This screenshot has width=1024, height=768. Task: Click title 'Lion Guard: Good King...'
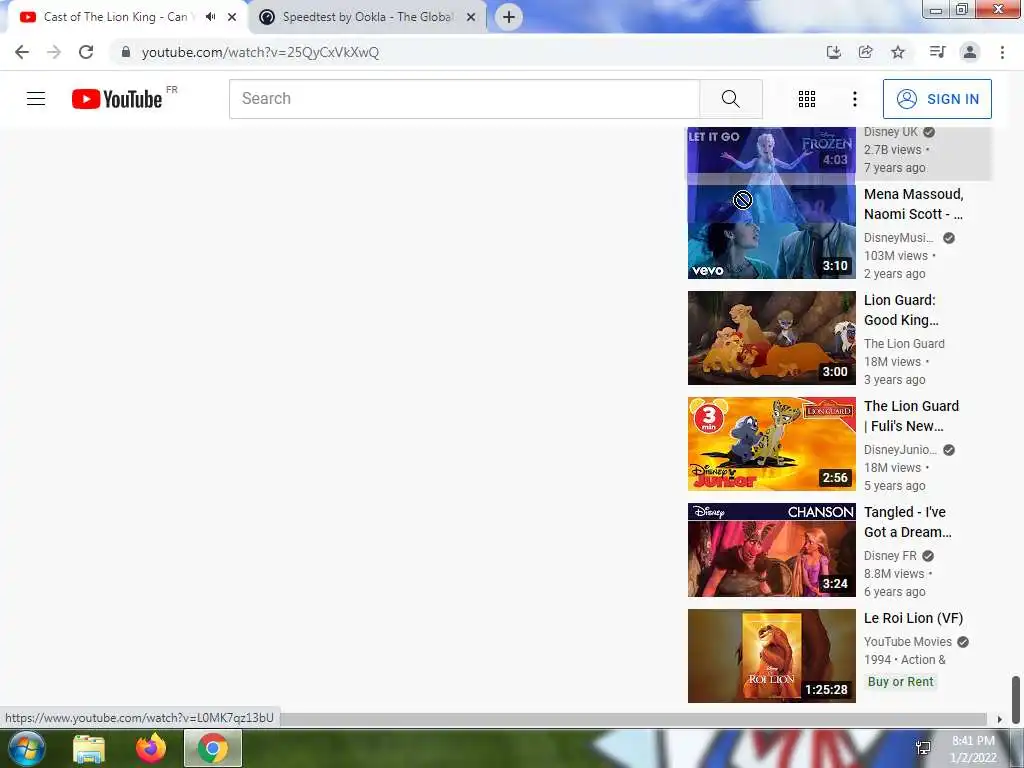point(901,310)
